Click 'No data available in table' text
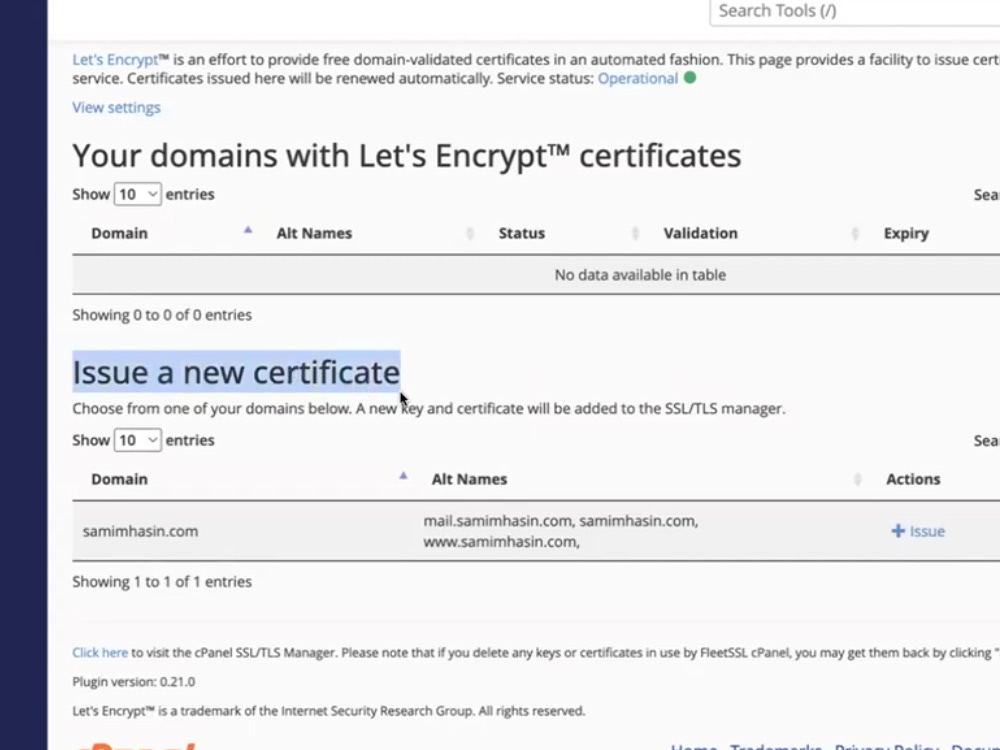Viewport: 1000px width, 750px height. pos(640,275)
